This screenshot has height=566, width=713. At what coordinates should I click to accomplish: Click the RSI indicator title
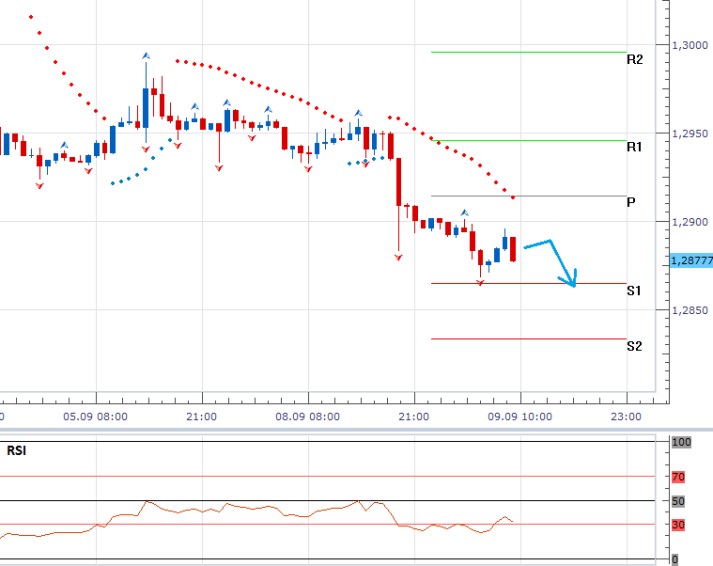tap(16, 451)
